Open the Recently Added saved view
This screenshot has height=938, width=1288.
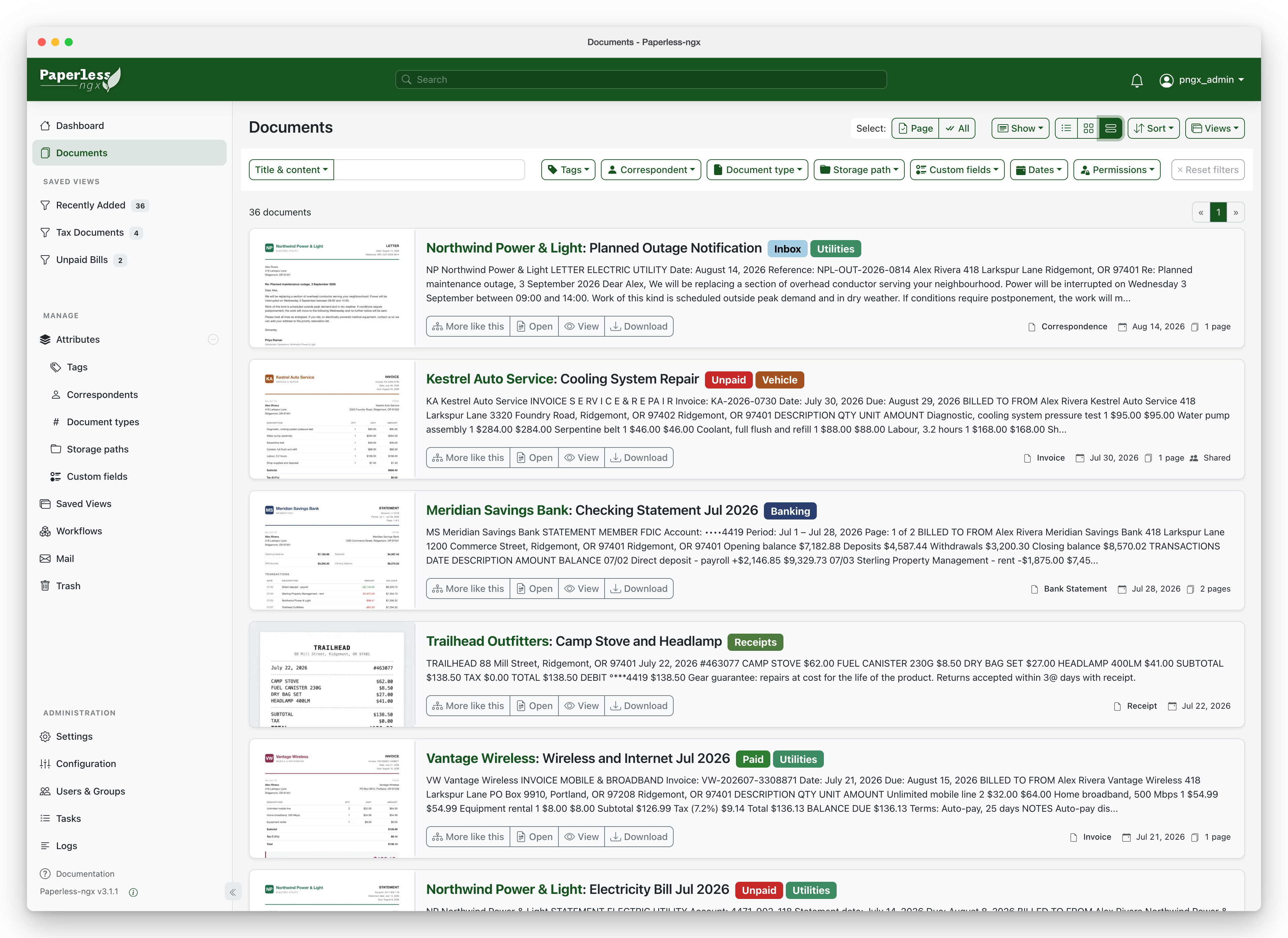[129, 205]
